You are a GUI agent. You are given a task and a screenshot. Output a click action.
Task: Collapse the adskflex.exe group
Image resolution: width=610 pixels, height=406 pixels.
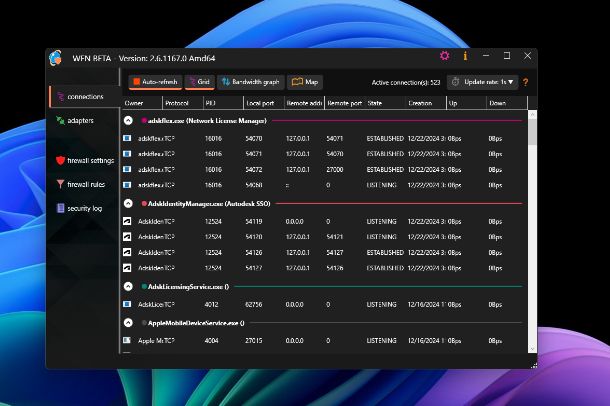pyautogui.click(x=128, y=121)
